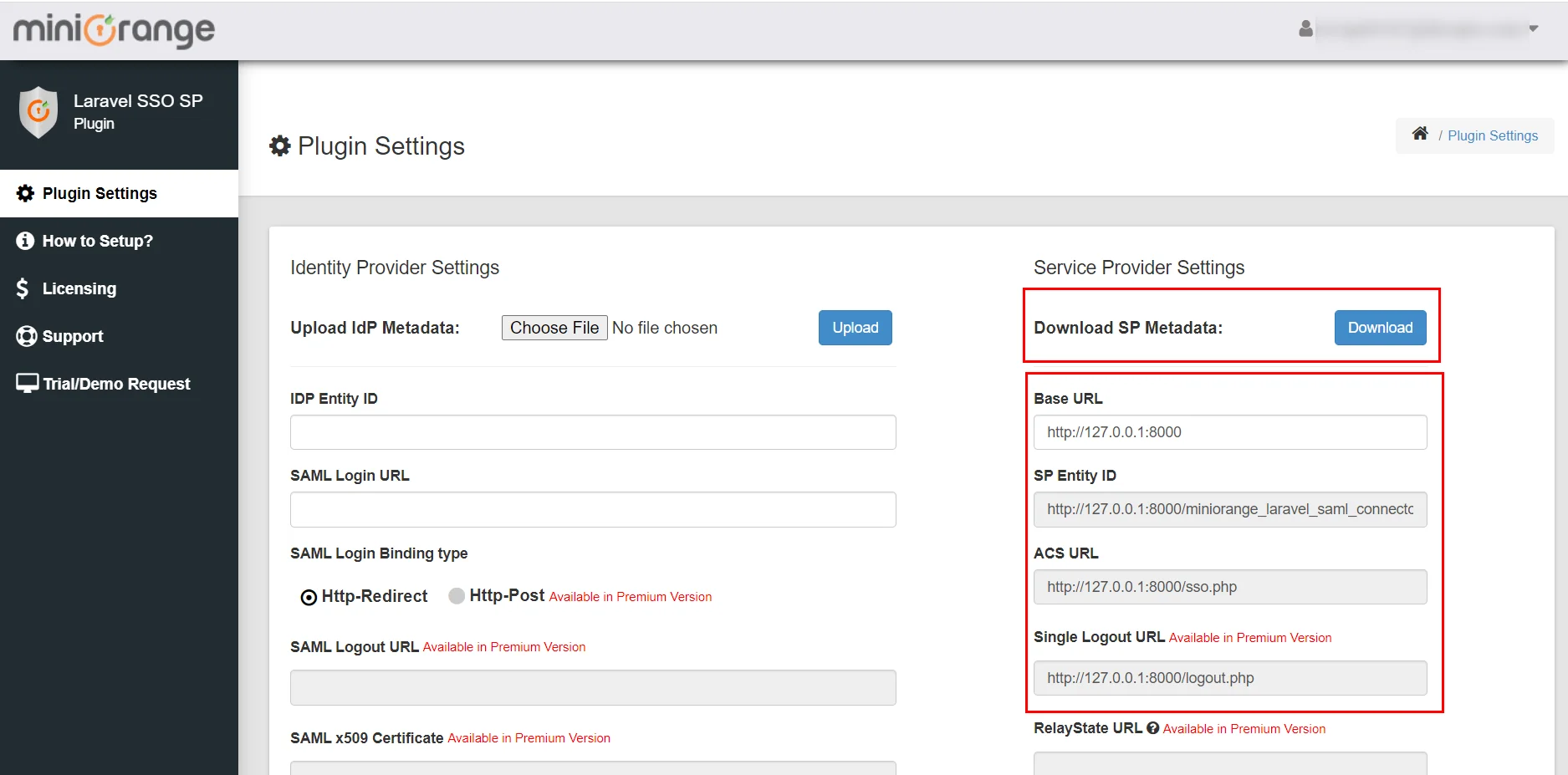The width and height of the screenshot is (1568, 775).
Task: Click the Laravel SSO SP shield logo
Action: click(x=38, y=112)
